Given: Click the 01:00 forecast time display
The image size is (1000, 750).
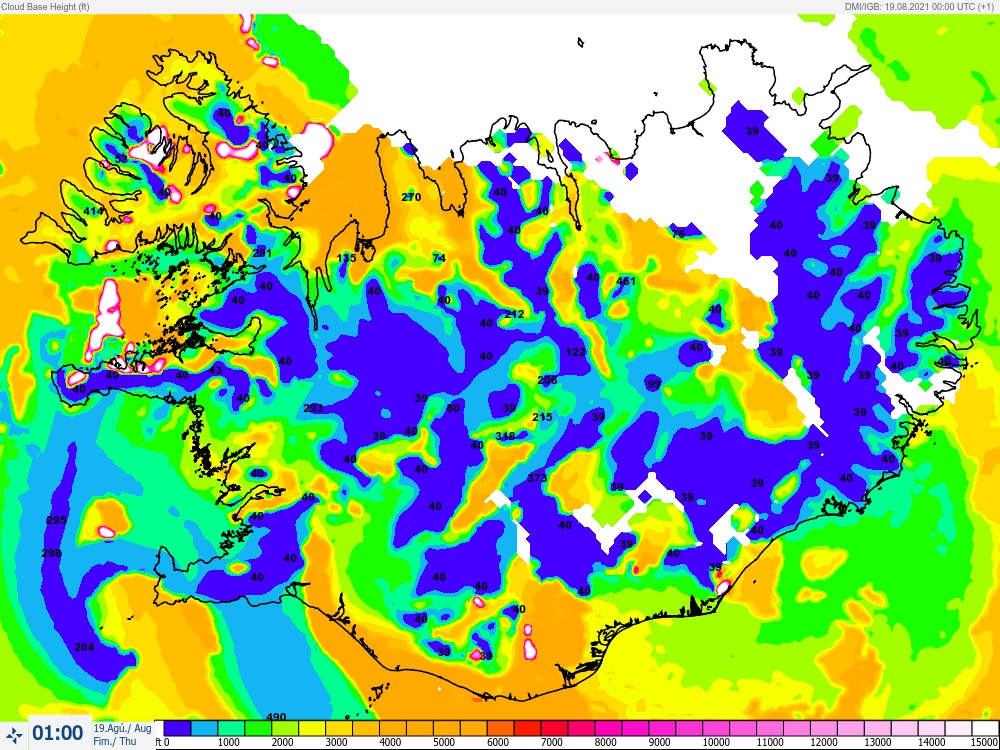Looking at the screenshot, I should pos(57,735).
